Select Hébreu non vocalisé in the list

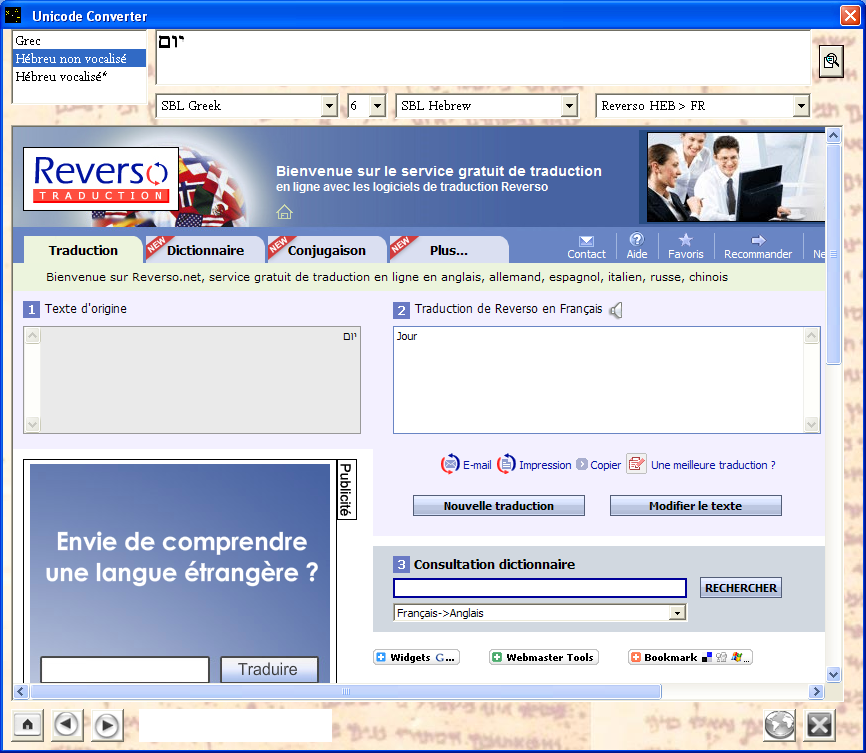point(79,58)
